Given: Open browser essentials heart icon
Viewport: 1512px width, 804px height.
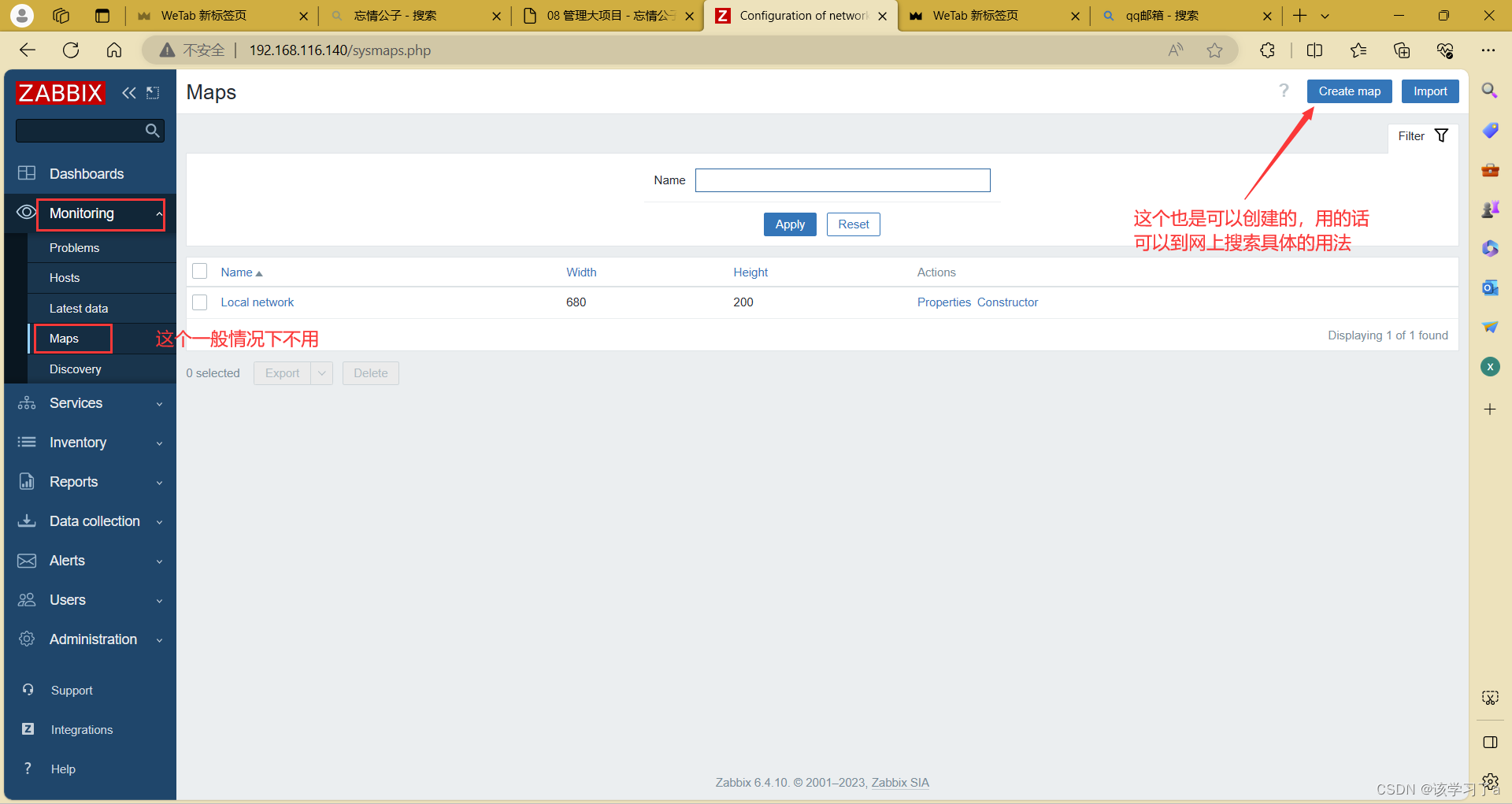Looking at the screenshot, I should [x=1445, y=50].
